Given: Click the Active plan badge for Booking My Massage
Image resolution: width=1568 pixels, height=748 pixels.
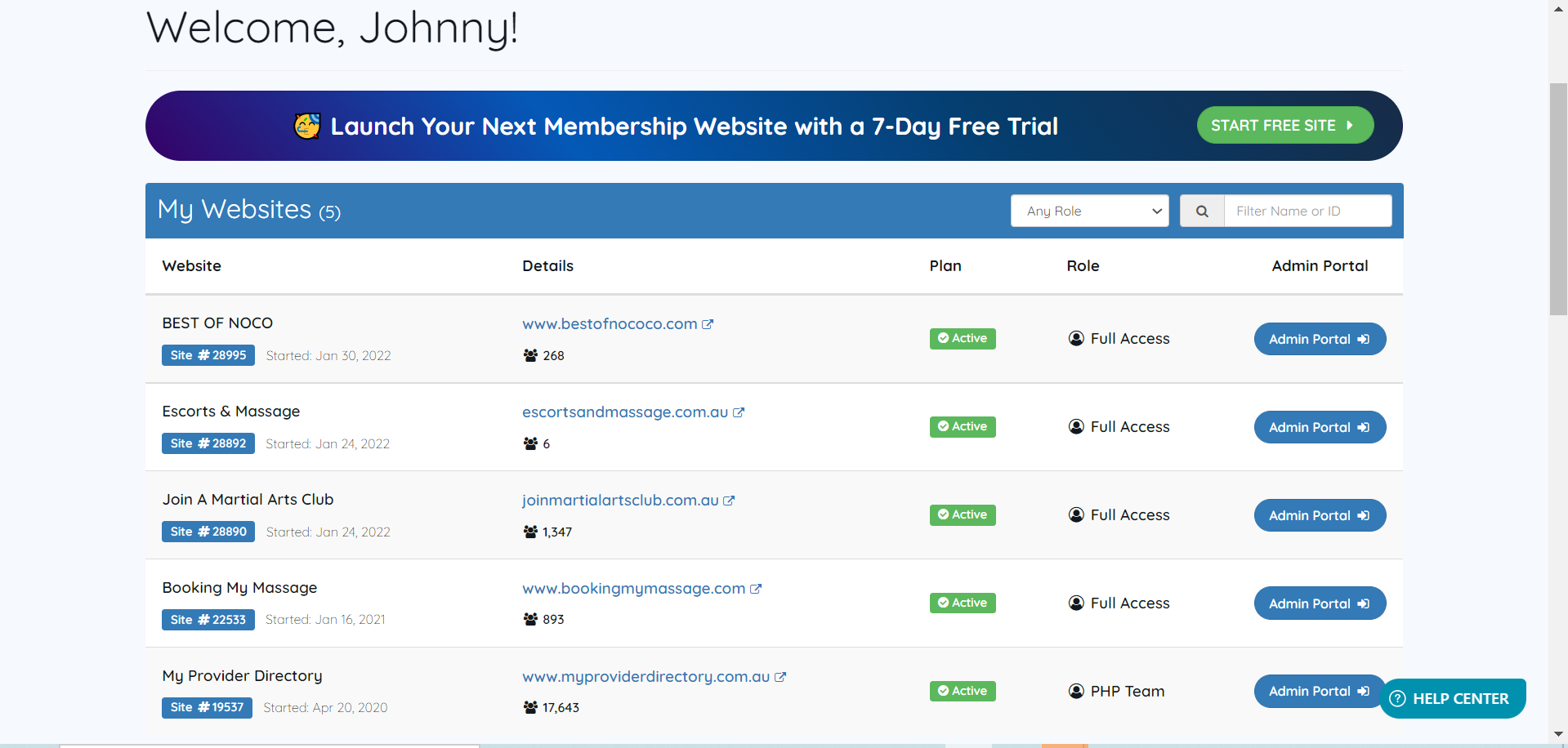Looking at the screenshot, I should tap(963, 603).
